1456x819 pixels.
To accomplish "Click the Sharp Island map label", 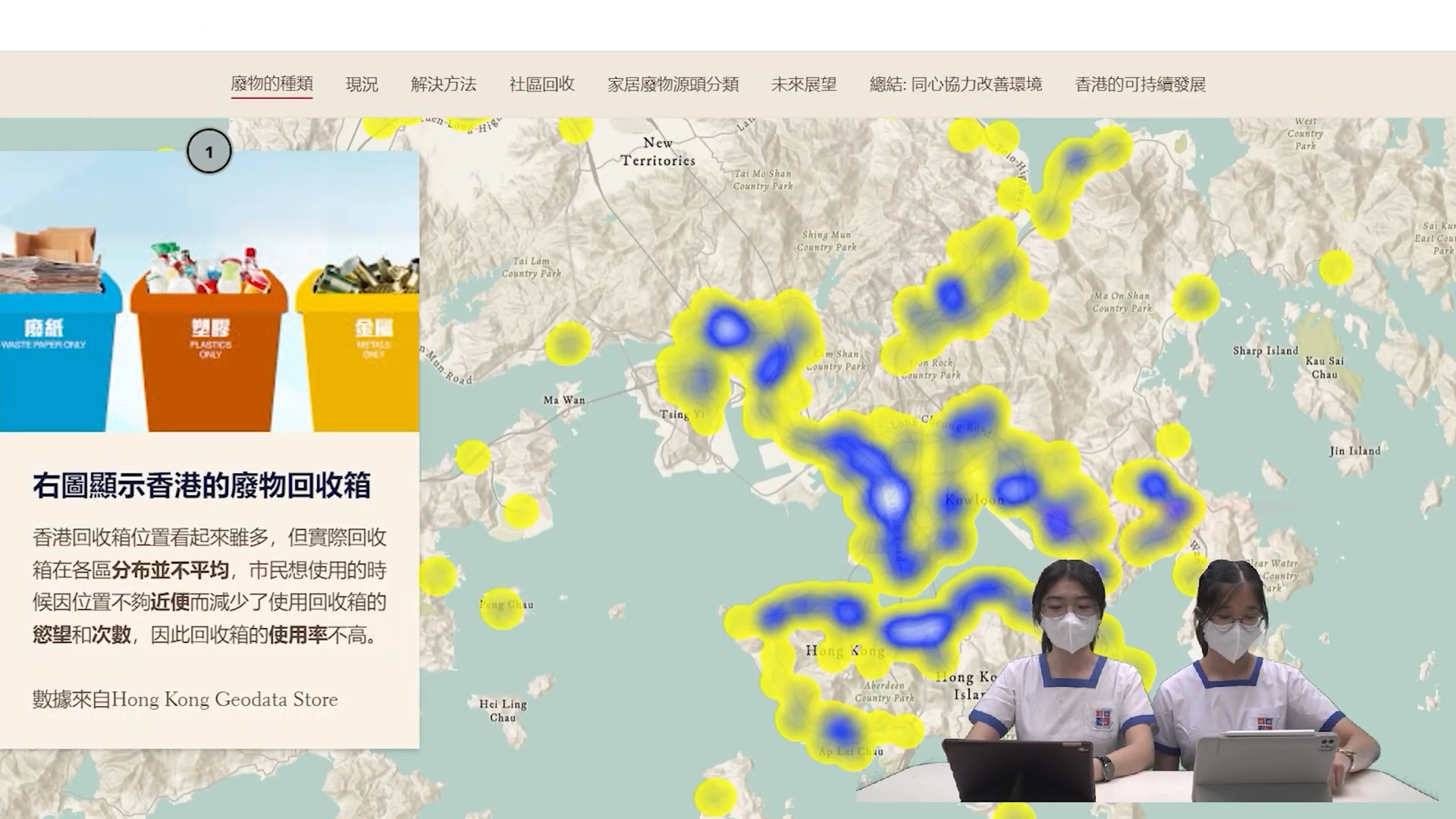I will [1265, 350].
